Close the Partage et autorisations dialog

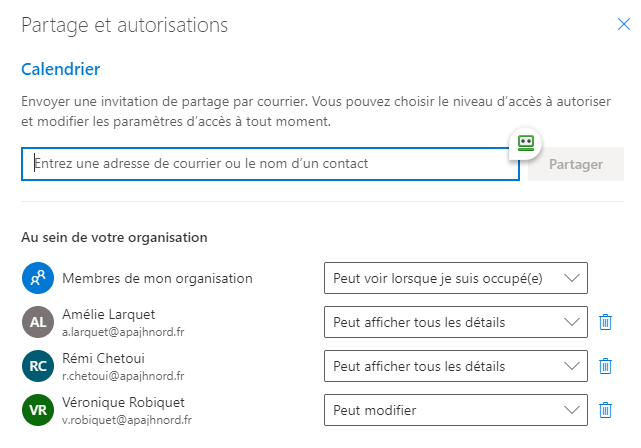pyautogui.click(x=623, y=24)
